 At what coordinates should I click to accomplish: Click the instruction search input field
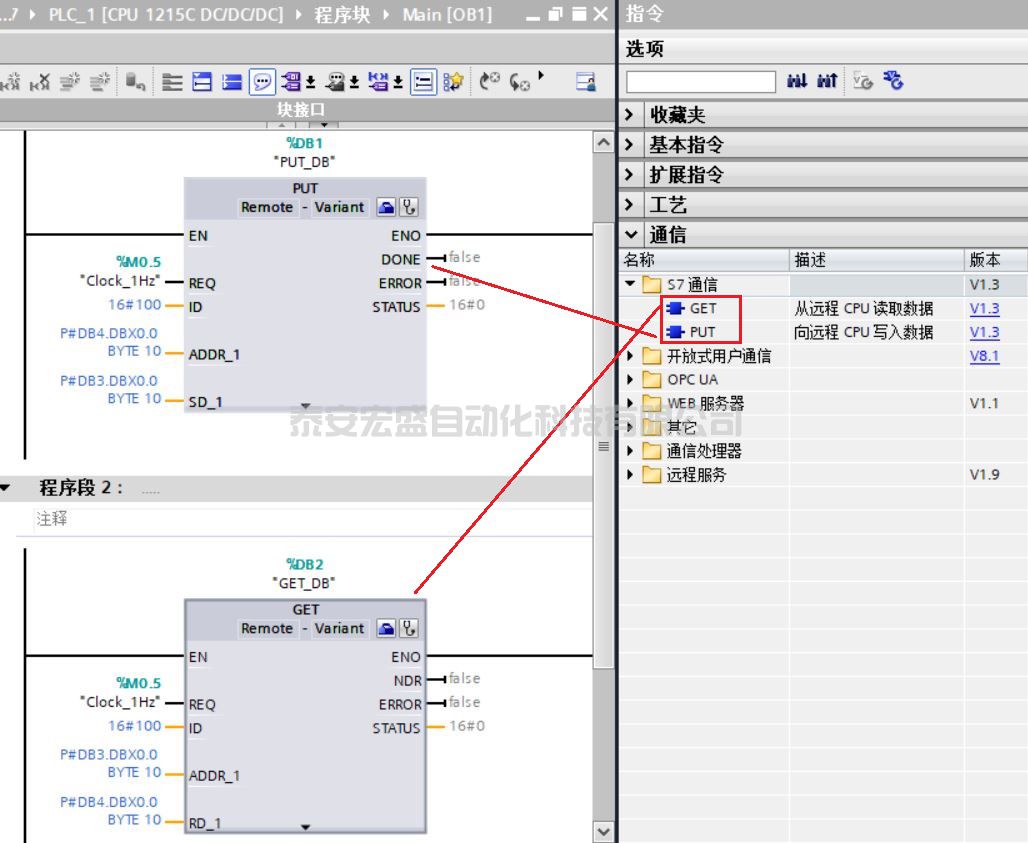pos(701,82)
